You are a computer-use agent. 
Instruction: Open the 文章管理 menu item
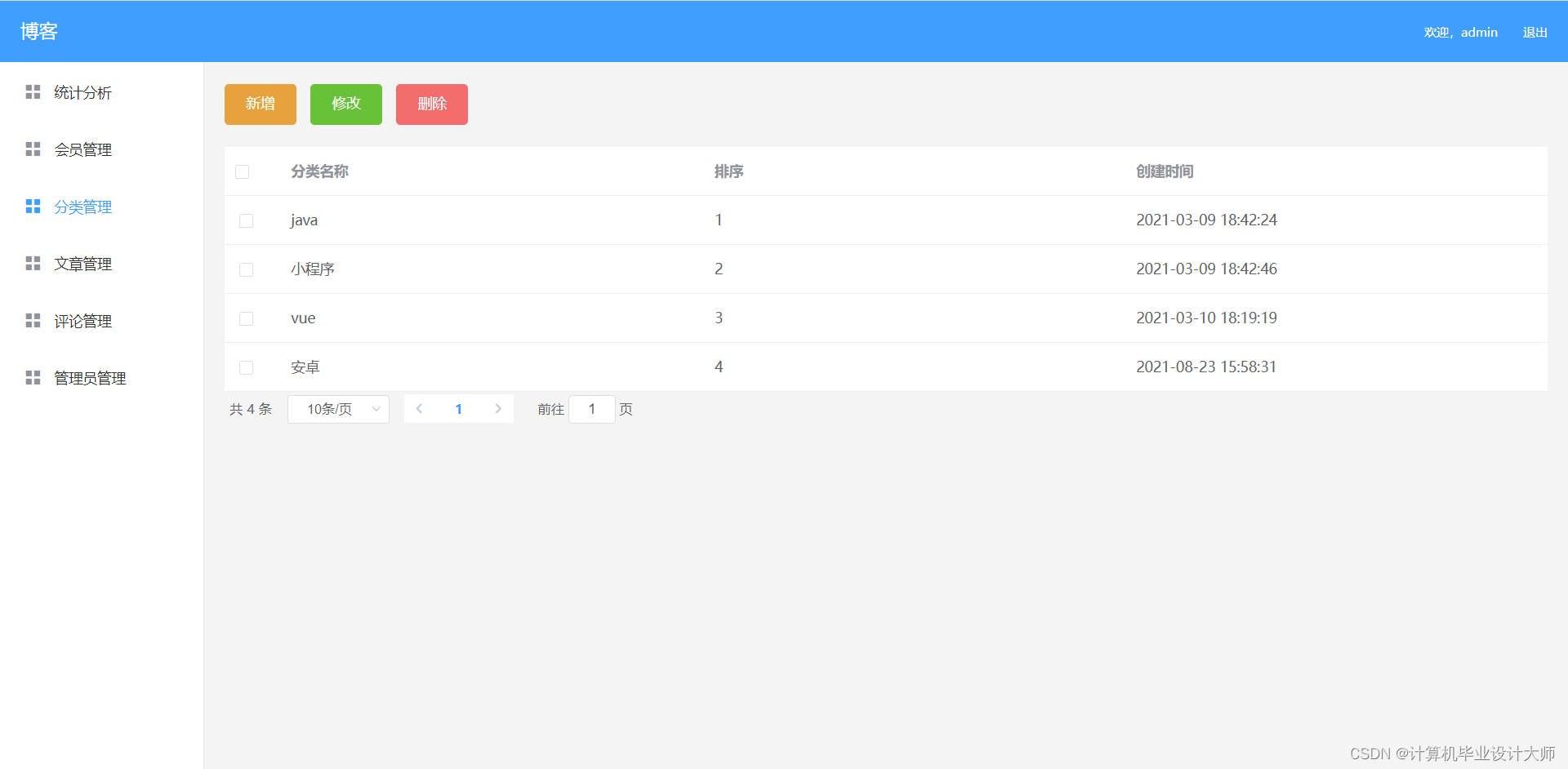[x=101, y=264]
